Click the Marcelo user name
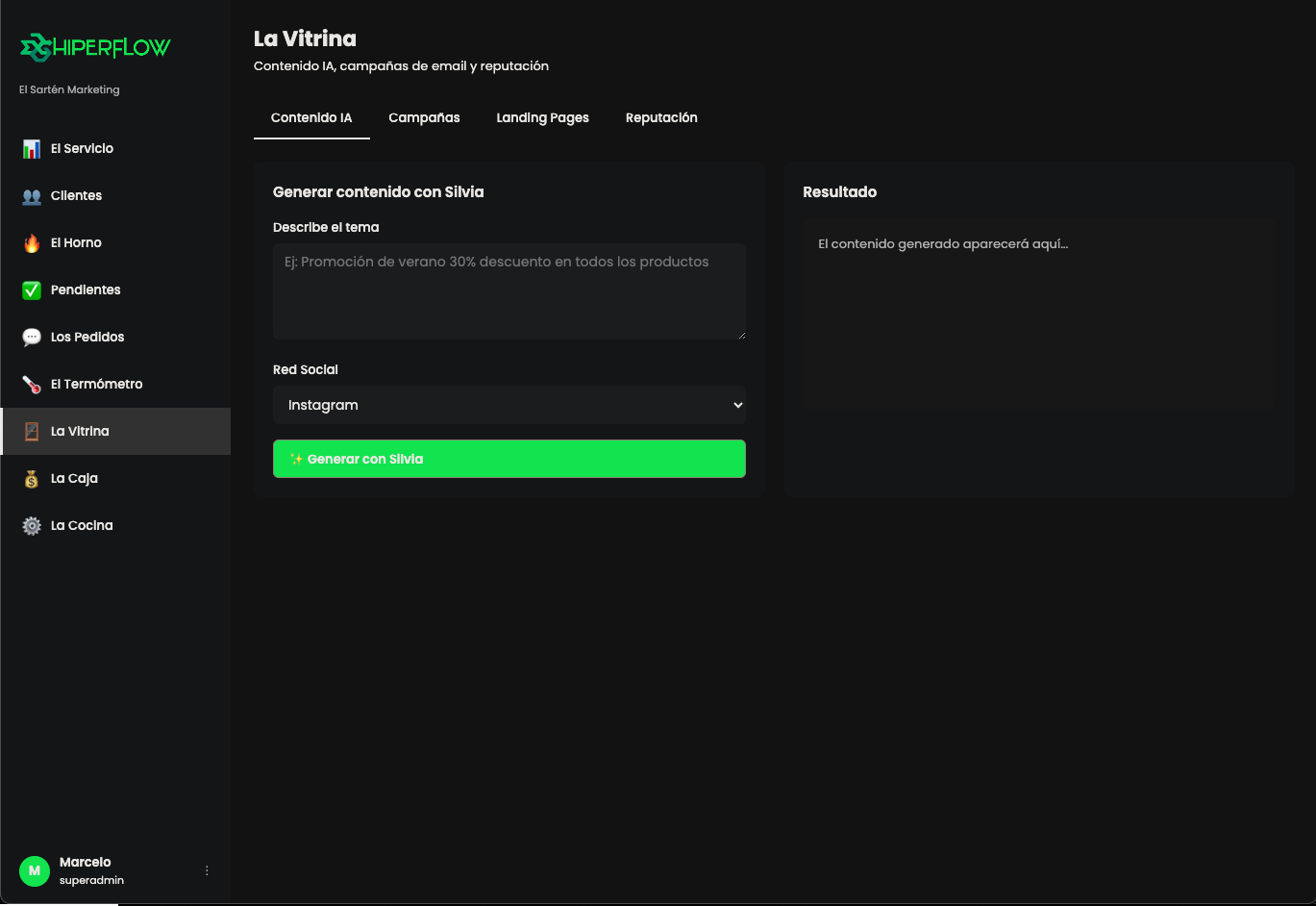 pyautogui.click(x=86, y=863)
